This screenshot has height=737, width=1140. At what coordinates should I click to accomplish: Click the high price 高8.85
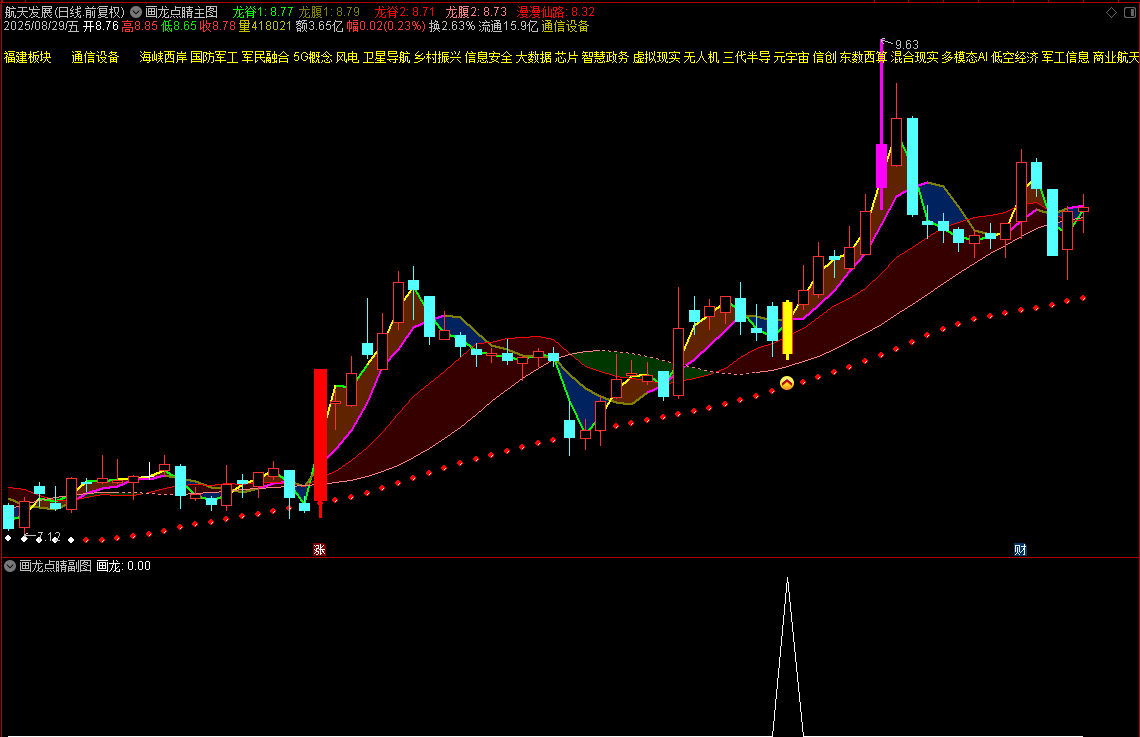(140, 26)
